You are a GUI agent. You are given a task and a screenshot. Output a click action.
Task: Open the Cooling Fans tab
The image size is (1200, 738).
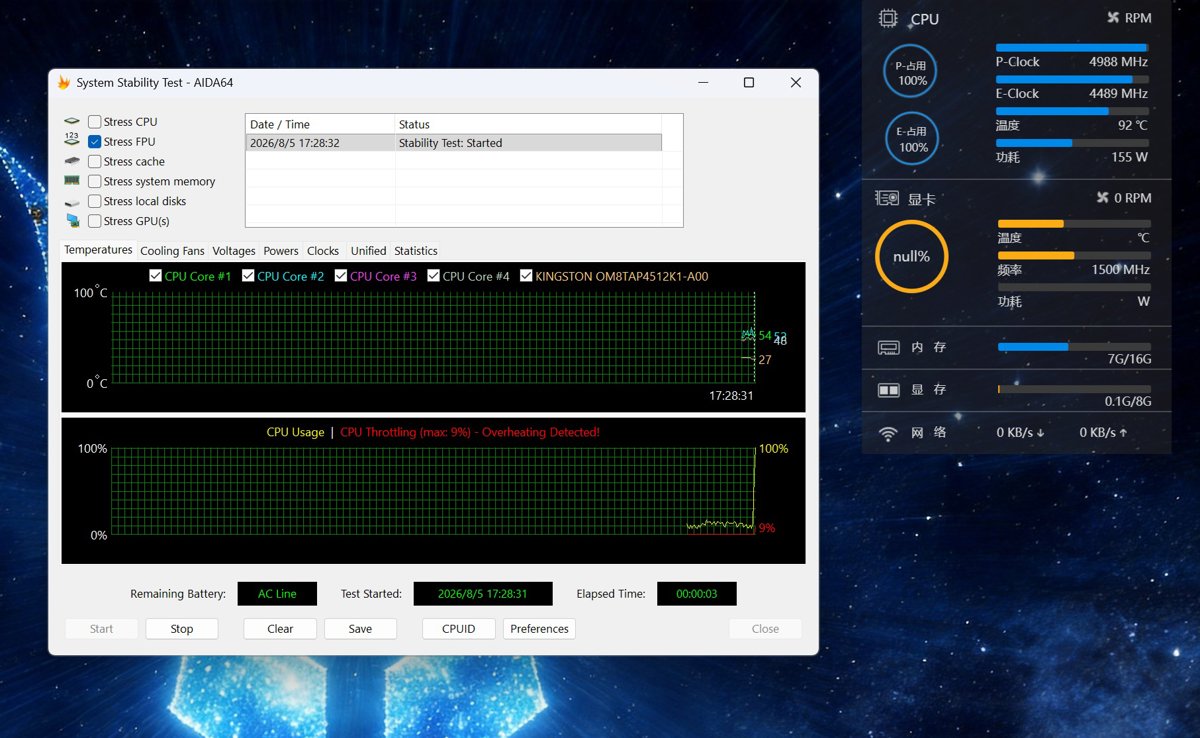click(x=172, y=251)
